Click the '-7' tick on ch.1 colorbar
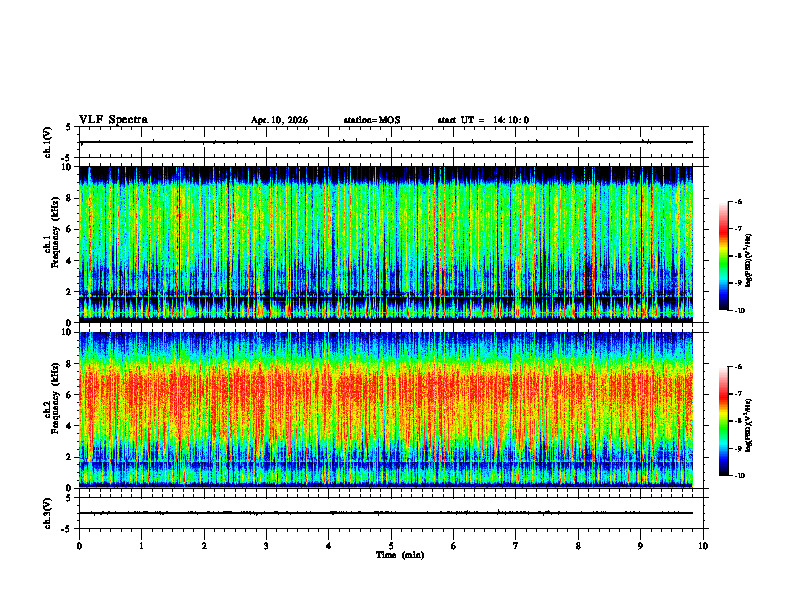This screenshot has width=792, height=612. click(x=738, y=229)
